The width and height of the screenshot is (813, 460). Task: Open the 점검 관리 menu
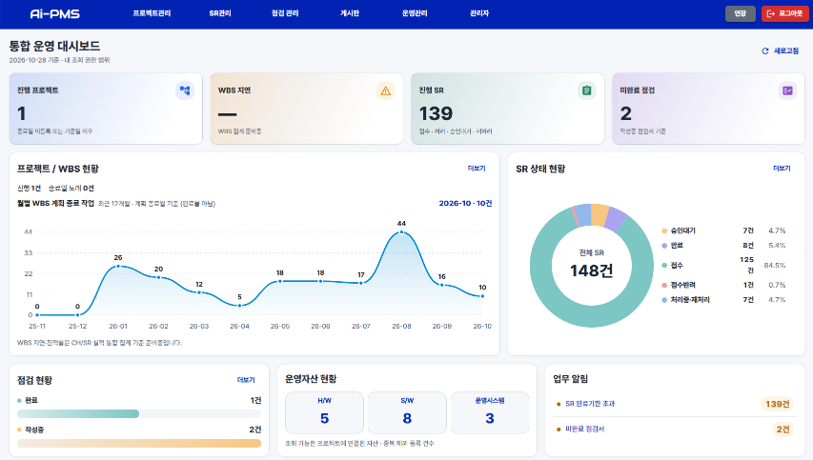coord(285,13)
